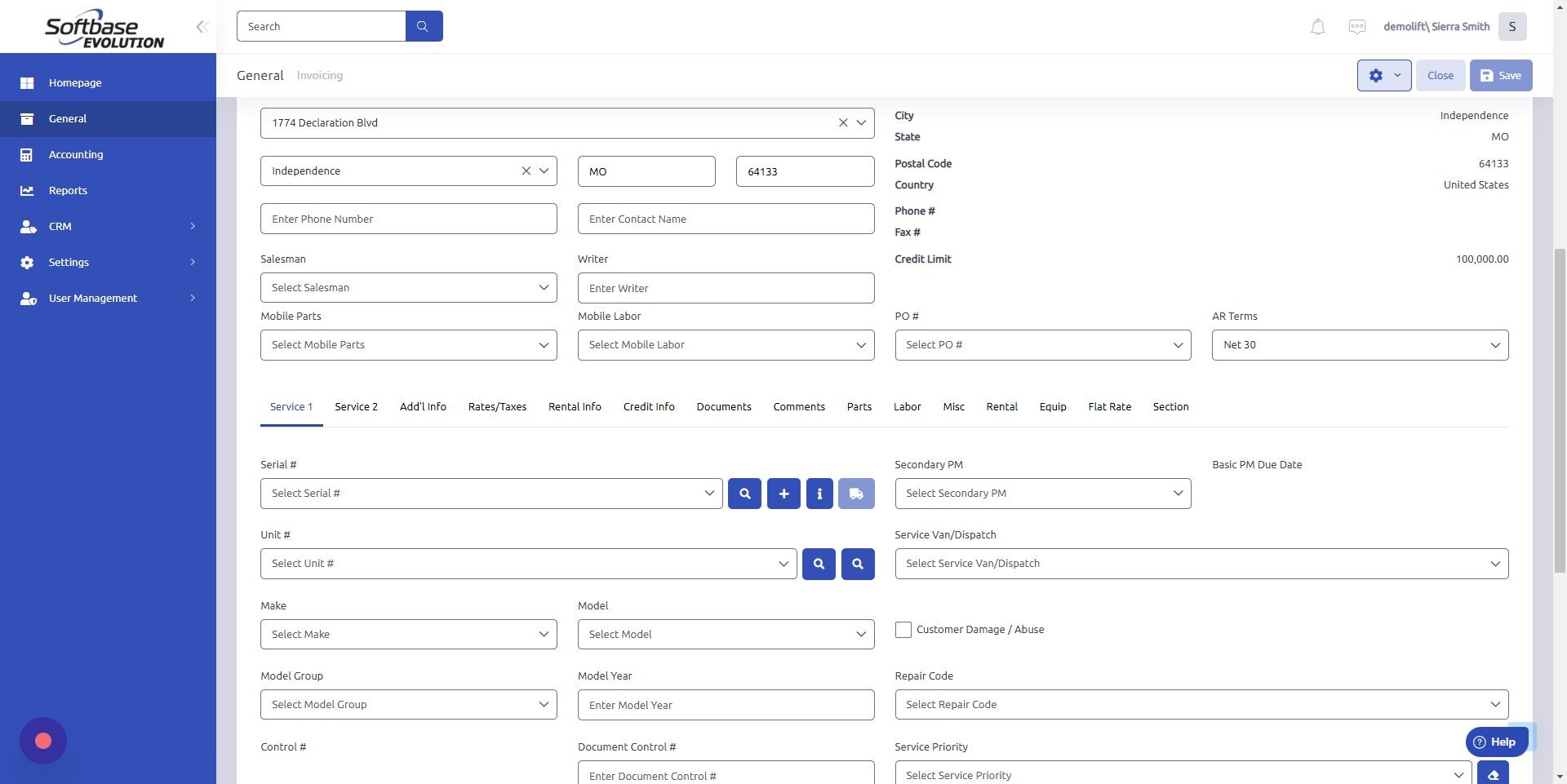Search for a unit number

[819, 563]
